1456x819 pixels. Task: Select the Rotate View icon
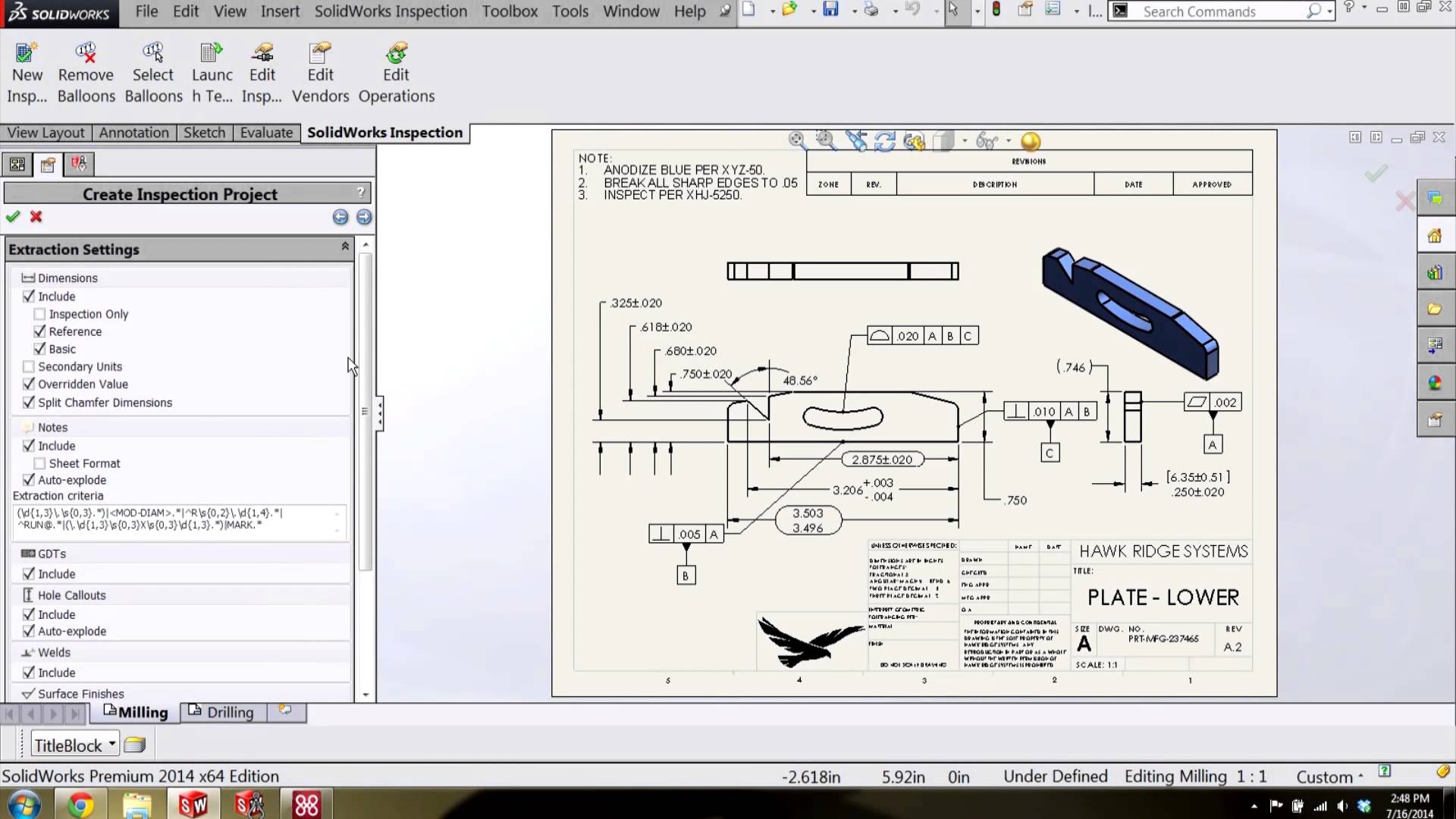(x=885, y=140)
